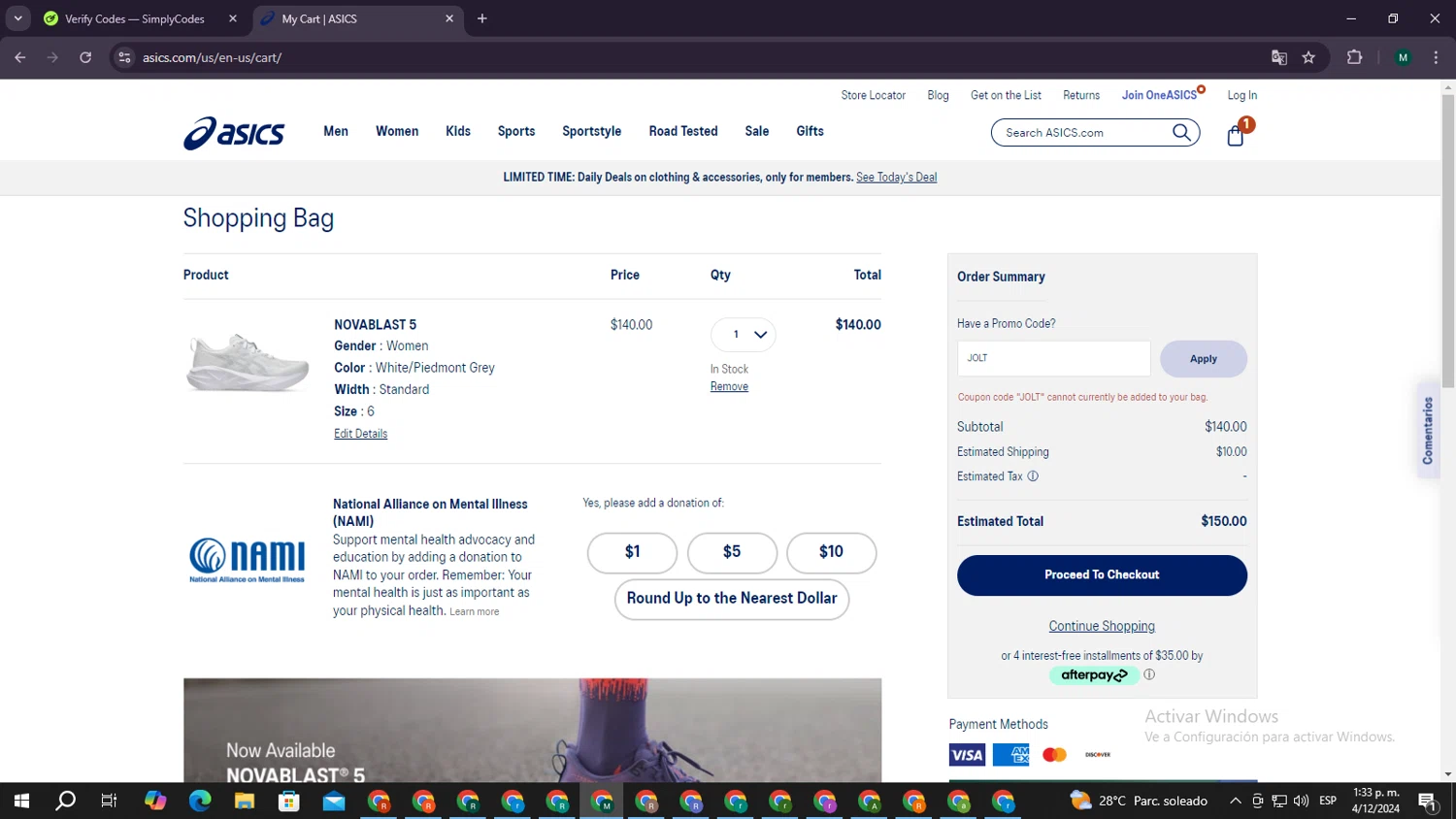Screen dimensions: 1456x819
Task: Click the NOVABLAST 5 shoe thumbnail
Action: coord(248,362)
